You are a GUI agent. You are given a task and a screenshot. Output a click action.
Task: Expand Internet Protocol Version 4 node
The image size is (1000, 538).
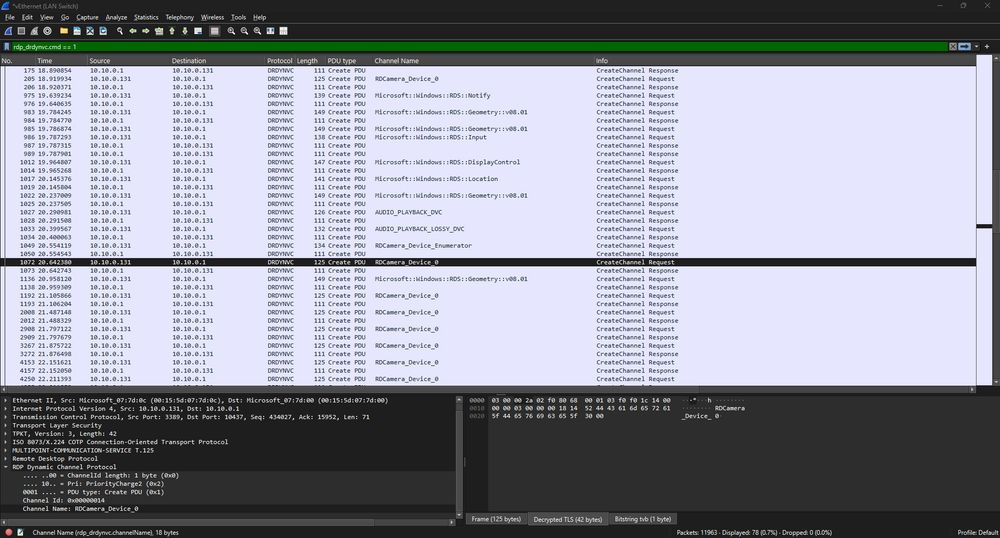pyautogui.click(x=6, y=409)
